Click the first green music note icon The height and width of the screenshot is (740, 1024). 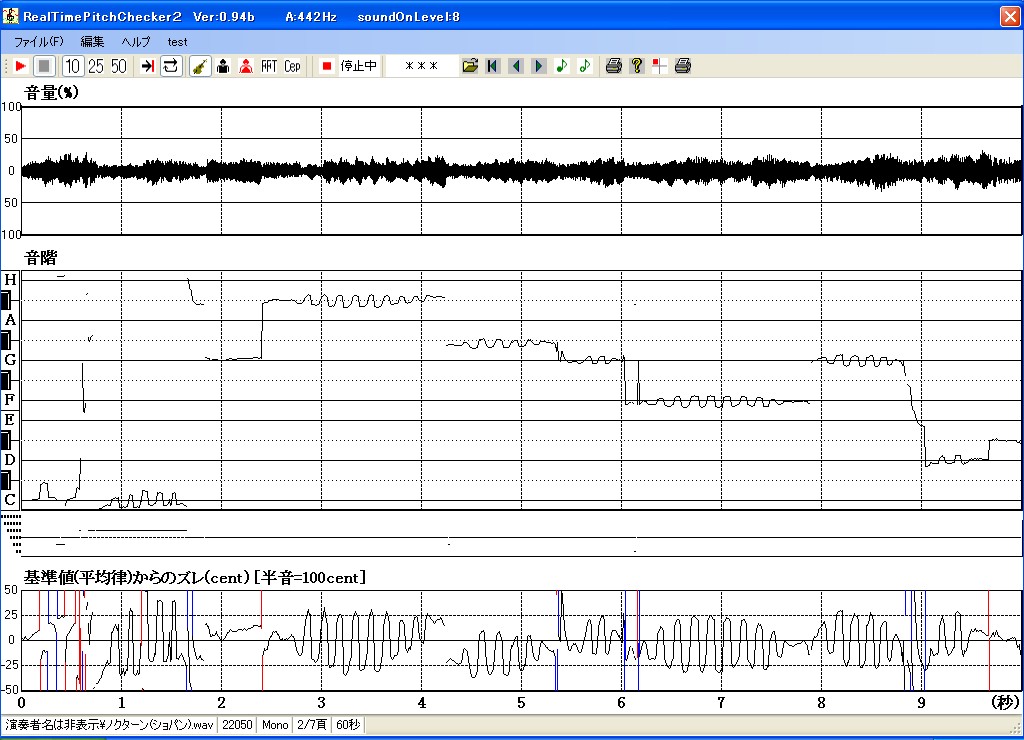pyautogui.click(x=562, y=66)
